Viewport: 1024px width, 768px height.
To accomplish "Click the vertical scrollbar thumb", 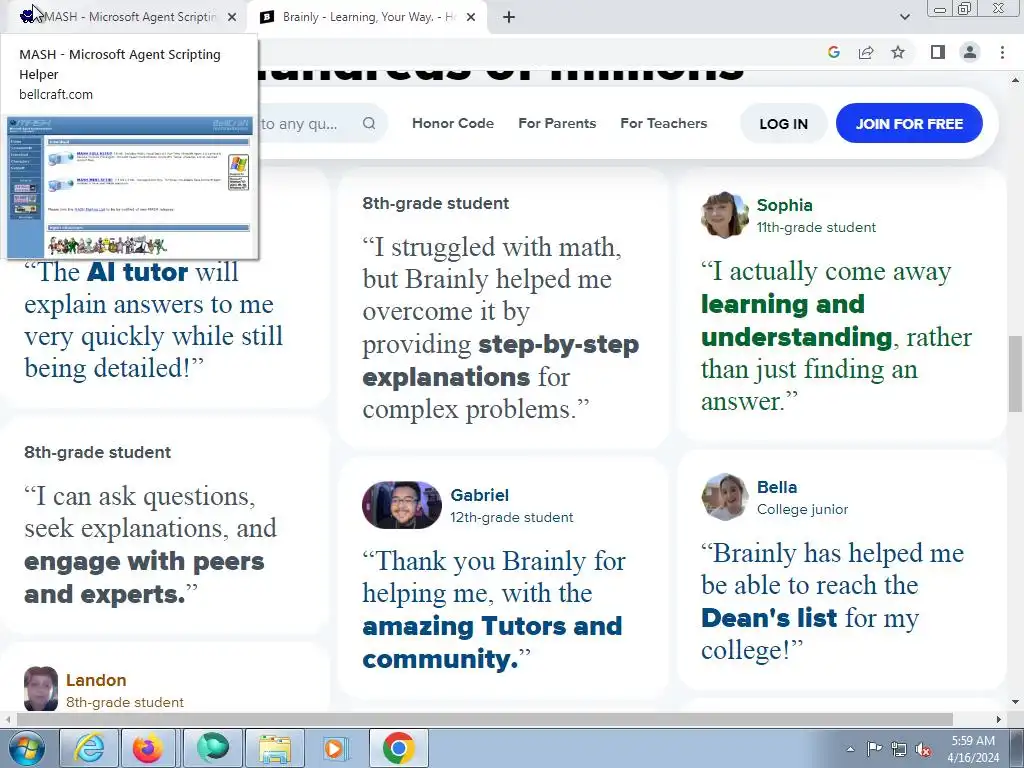I will [x=1015, y=374].
